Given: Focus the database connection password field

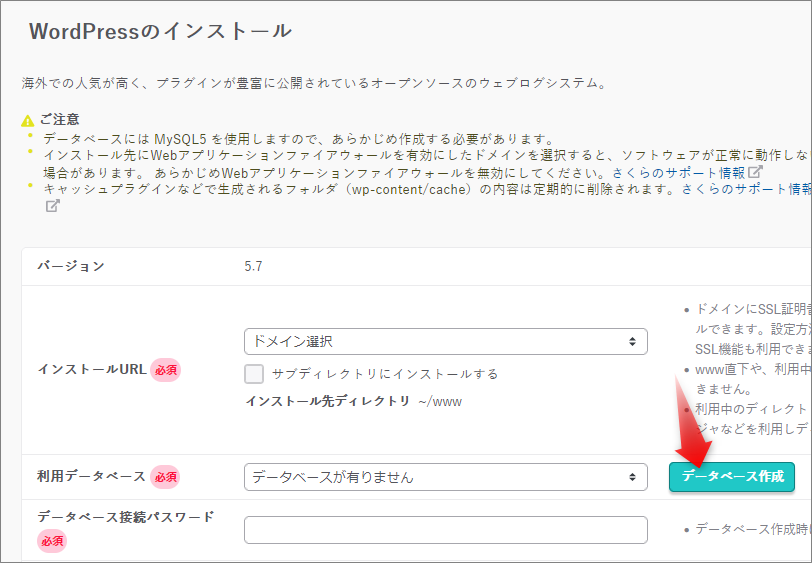Looking at the screenshot, I should [445, 530].
